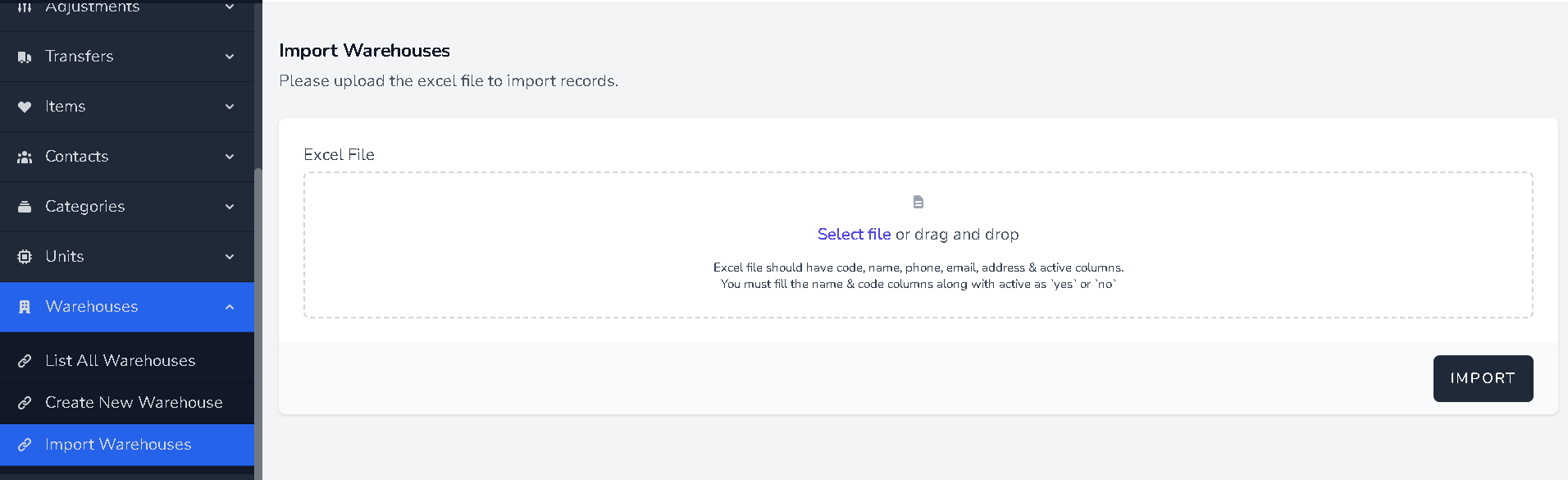Click the chip icon beside Units
The width and height of the screenshot is (1568, 480).
(25, 257)
